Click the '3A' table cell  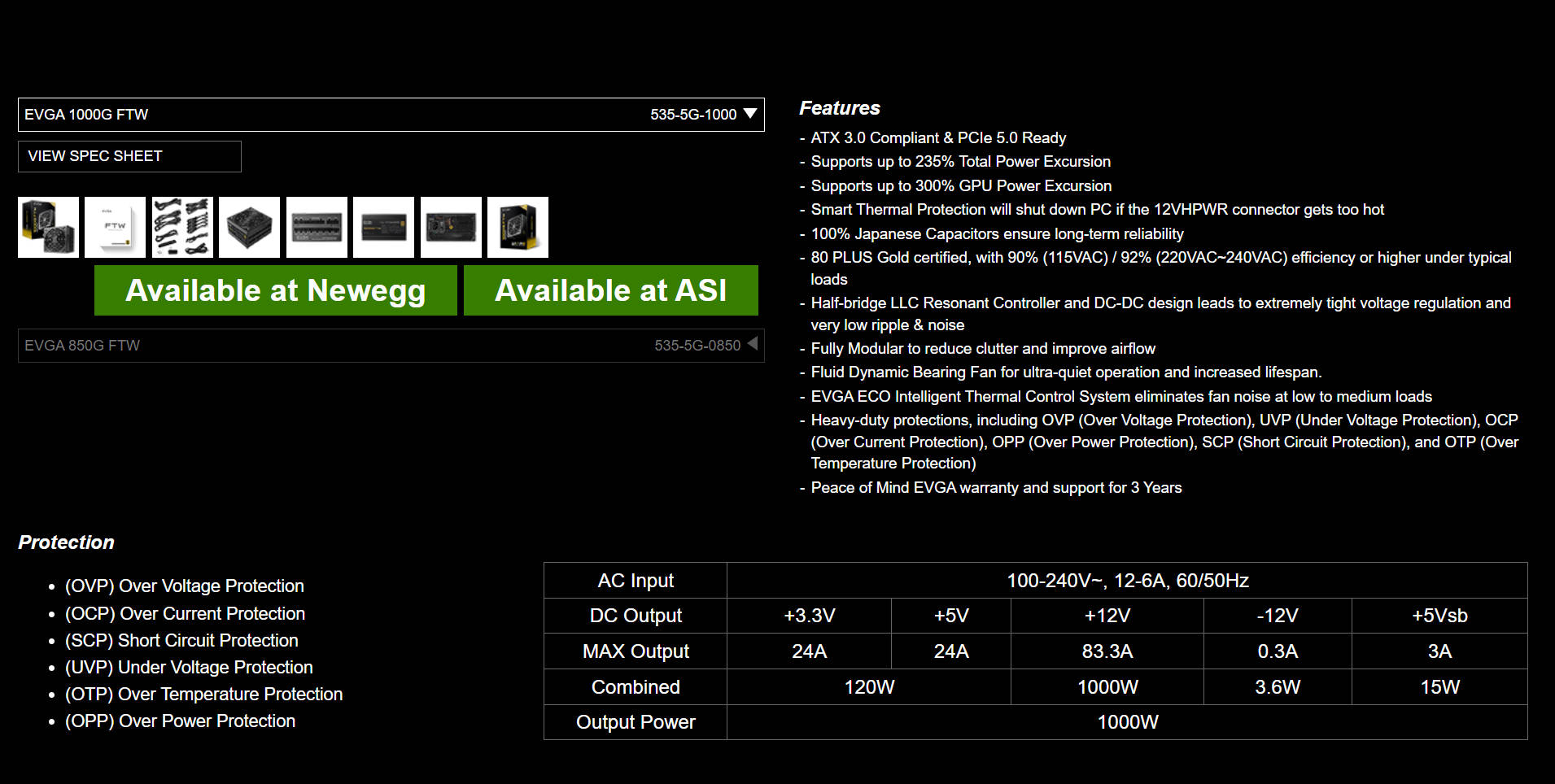click(1439, 651)
